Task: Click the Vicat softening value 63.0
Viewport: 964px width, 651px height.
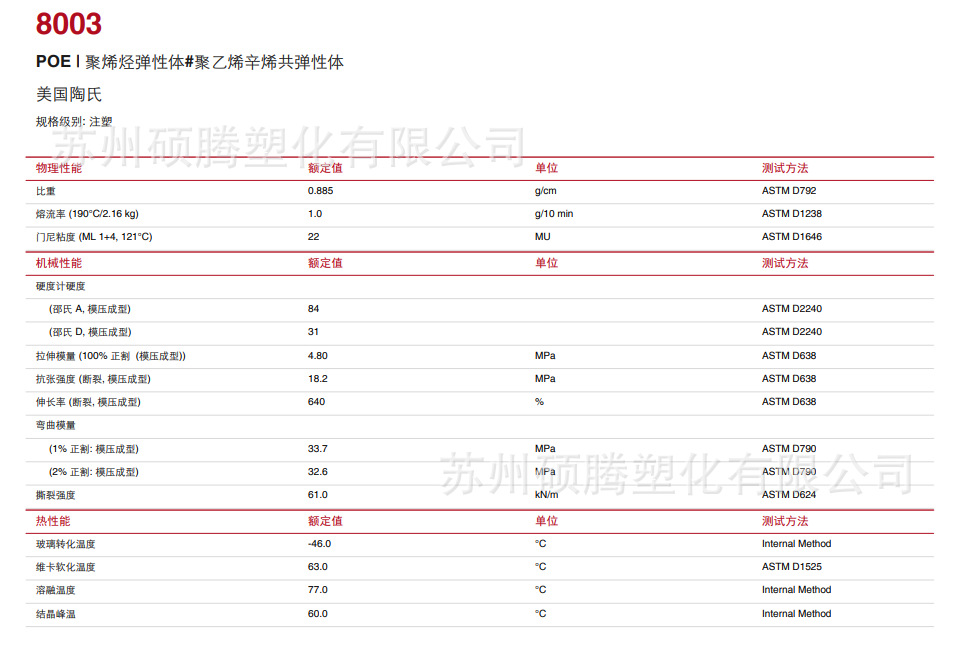Action: pos(318,567)
